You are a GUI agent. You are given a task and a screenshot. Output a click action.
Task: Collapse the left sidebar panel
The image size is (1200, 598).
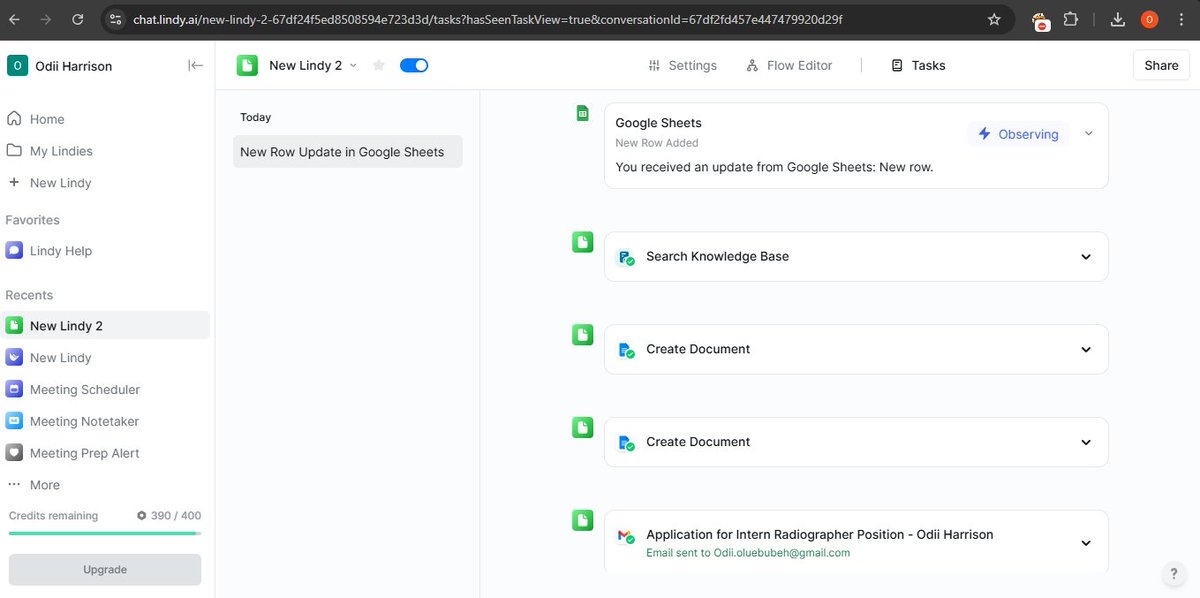click(x=195, y=65)
